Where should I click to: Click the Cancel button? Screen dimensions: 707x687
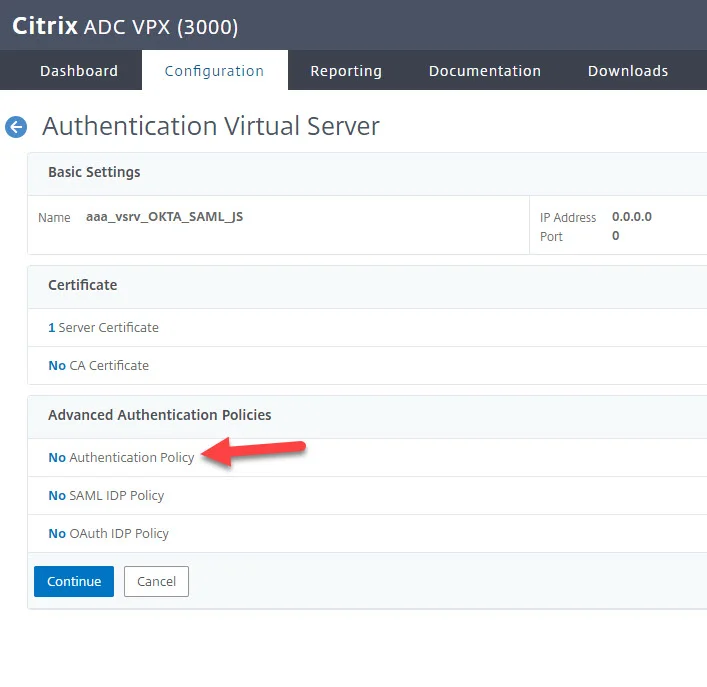[x=156, y=581]
